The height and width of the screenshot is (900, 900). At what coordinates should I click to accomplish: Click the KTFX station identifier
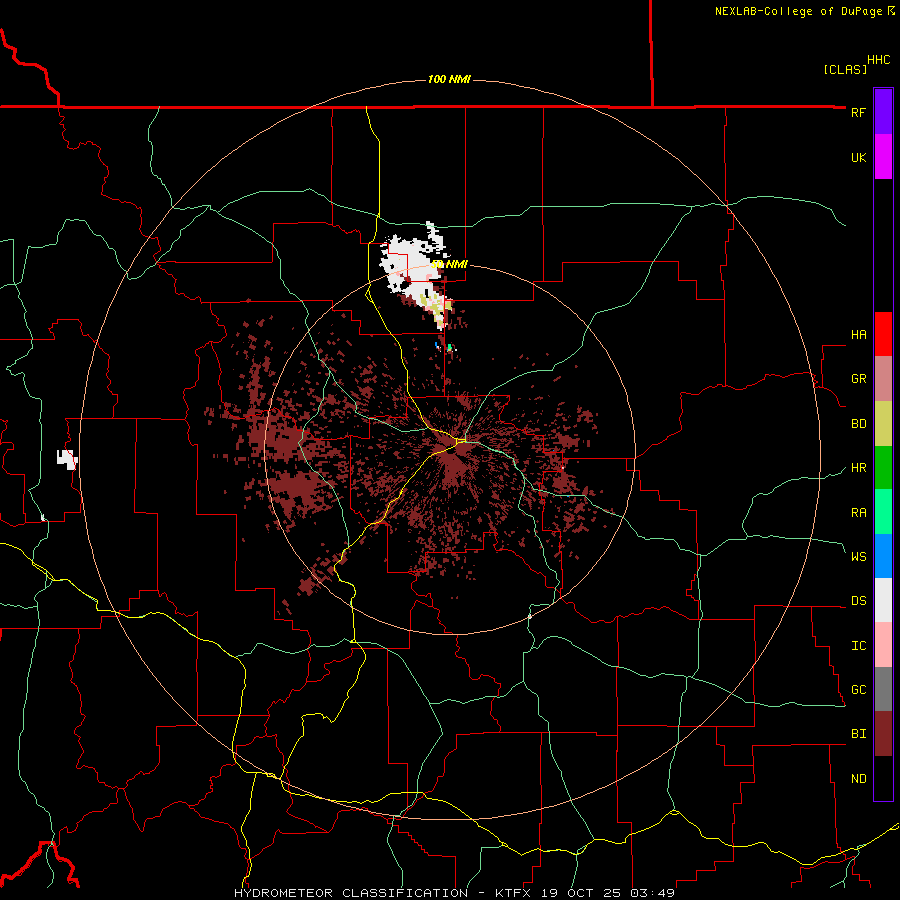tap(515, 893)
